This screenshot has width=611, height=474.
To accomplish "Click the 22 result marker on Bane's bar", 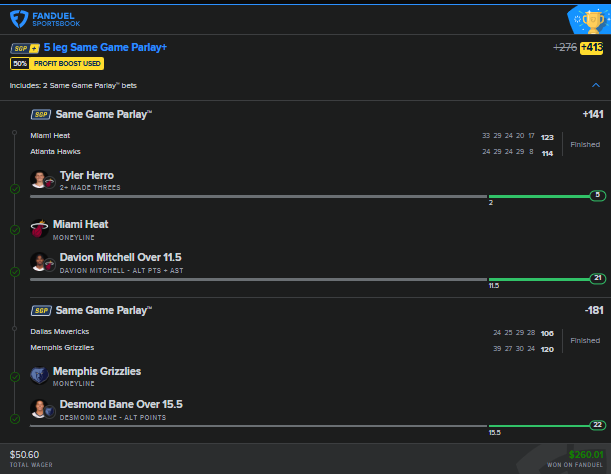I will 598,425.
